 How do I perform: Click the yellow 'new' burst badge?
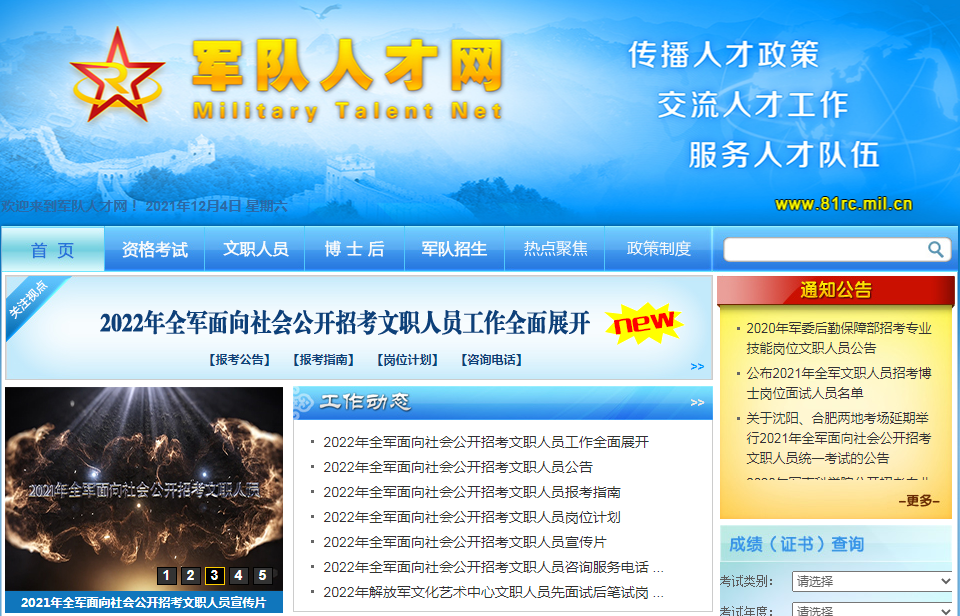644,323
